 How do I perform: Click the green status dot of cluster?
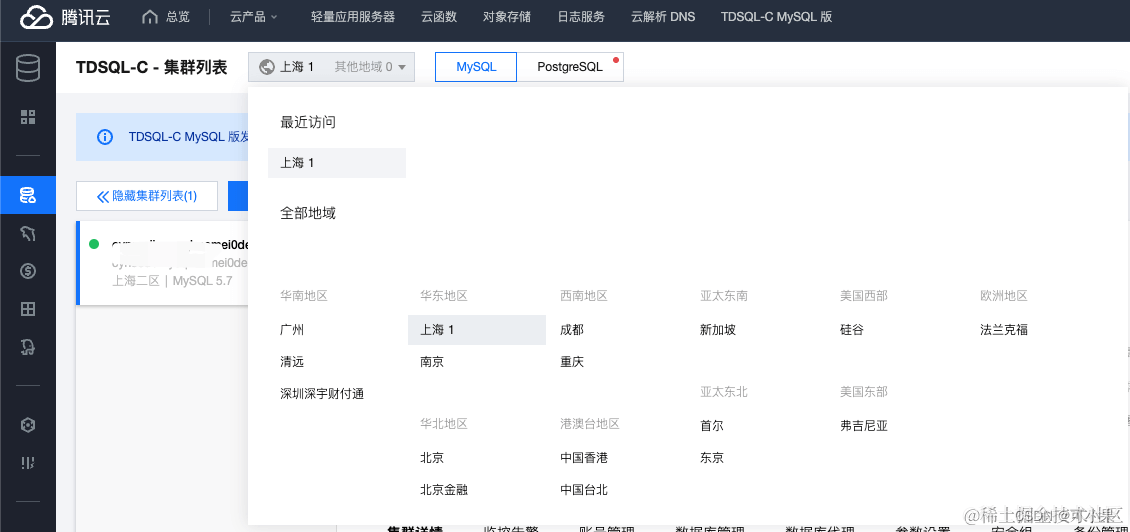(94, 244)
